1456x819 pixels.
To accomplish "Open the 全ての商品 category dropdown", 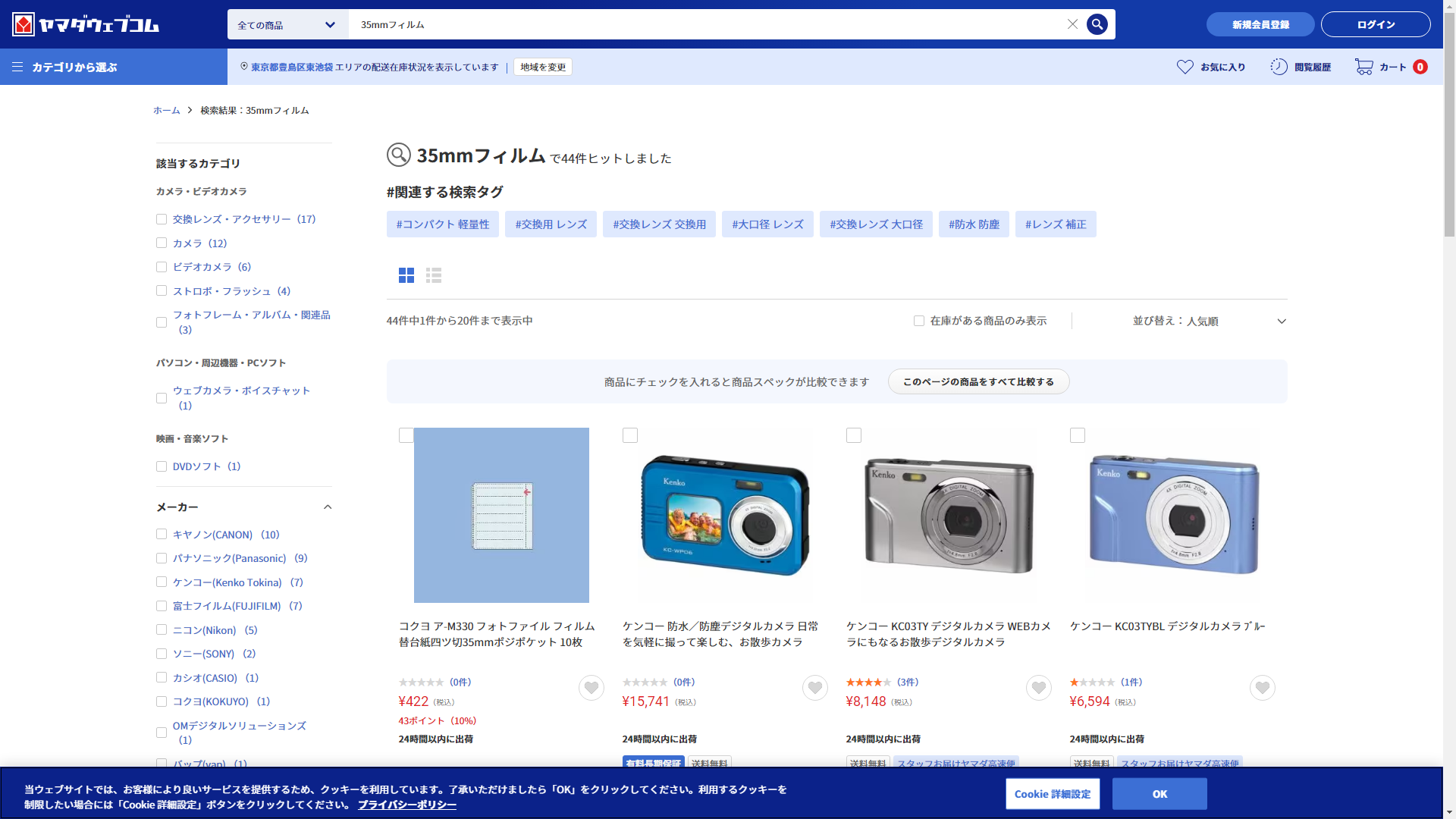I will point(287,25).
